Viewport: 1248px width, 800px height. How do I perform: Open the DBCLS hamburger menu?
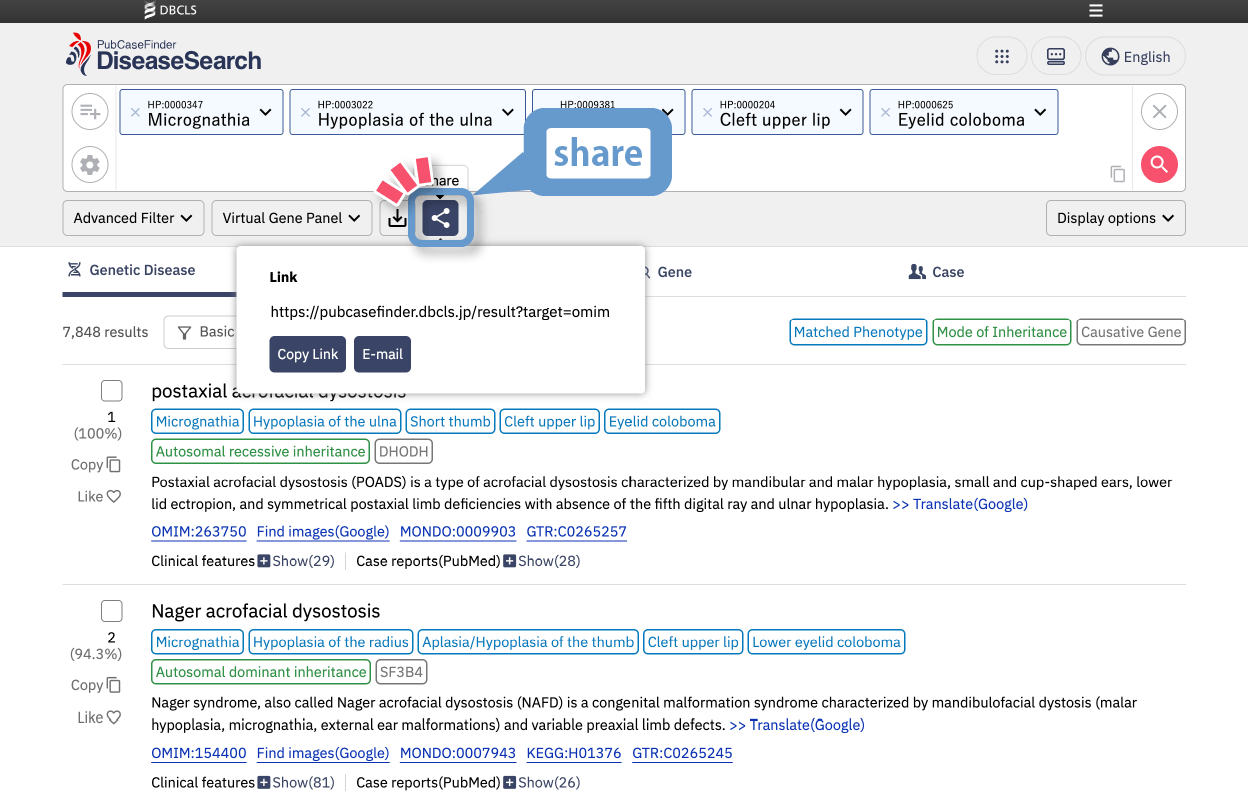[x=1096, y=11]
